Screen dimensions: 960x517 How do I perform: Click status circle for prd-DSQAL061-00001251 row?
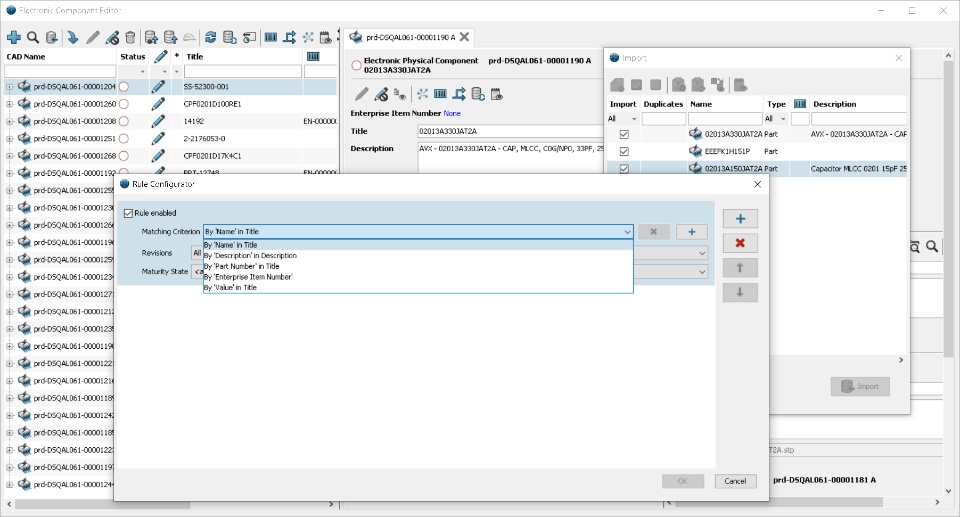(124, 138)
